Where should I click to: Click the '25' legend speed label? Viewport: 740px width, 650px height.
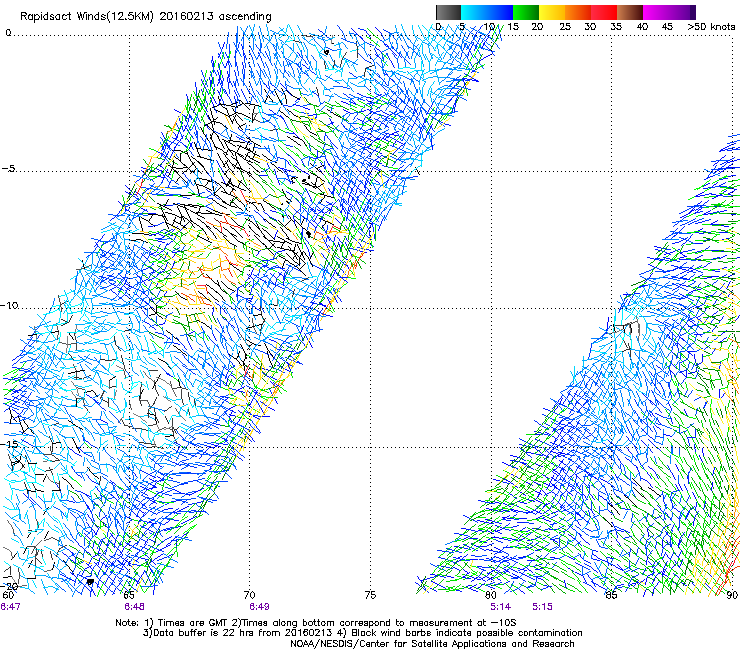(565, 27)
